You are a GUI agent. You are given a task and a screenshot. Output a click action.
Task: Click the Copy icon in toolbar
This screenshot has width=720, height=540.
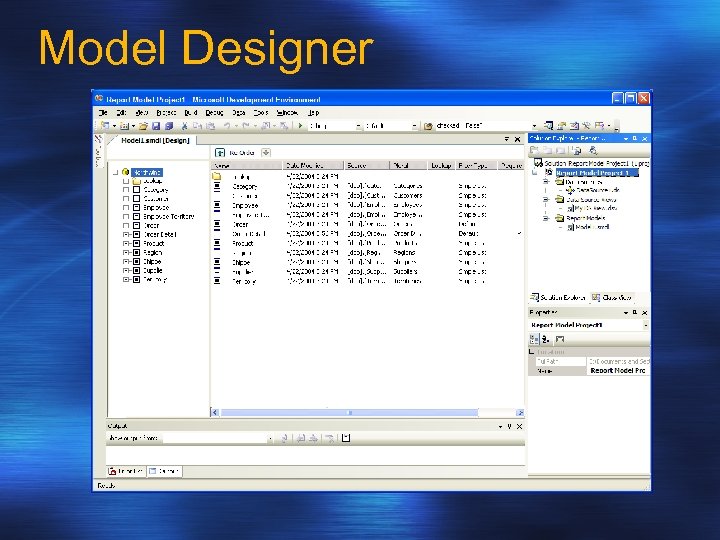(x=197, y=125)
